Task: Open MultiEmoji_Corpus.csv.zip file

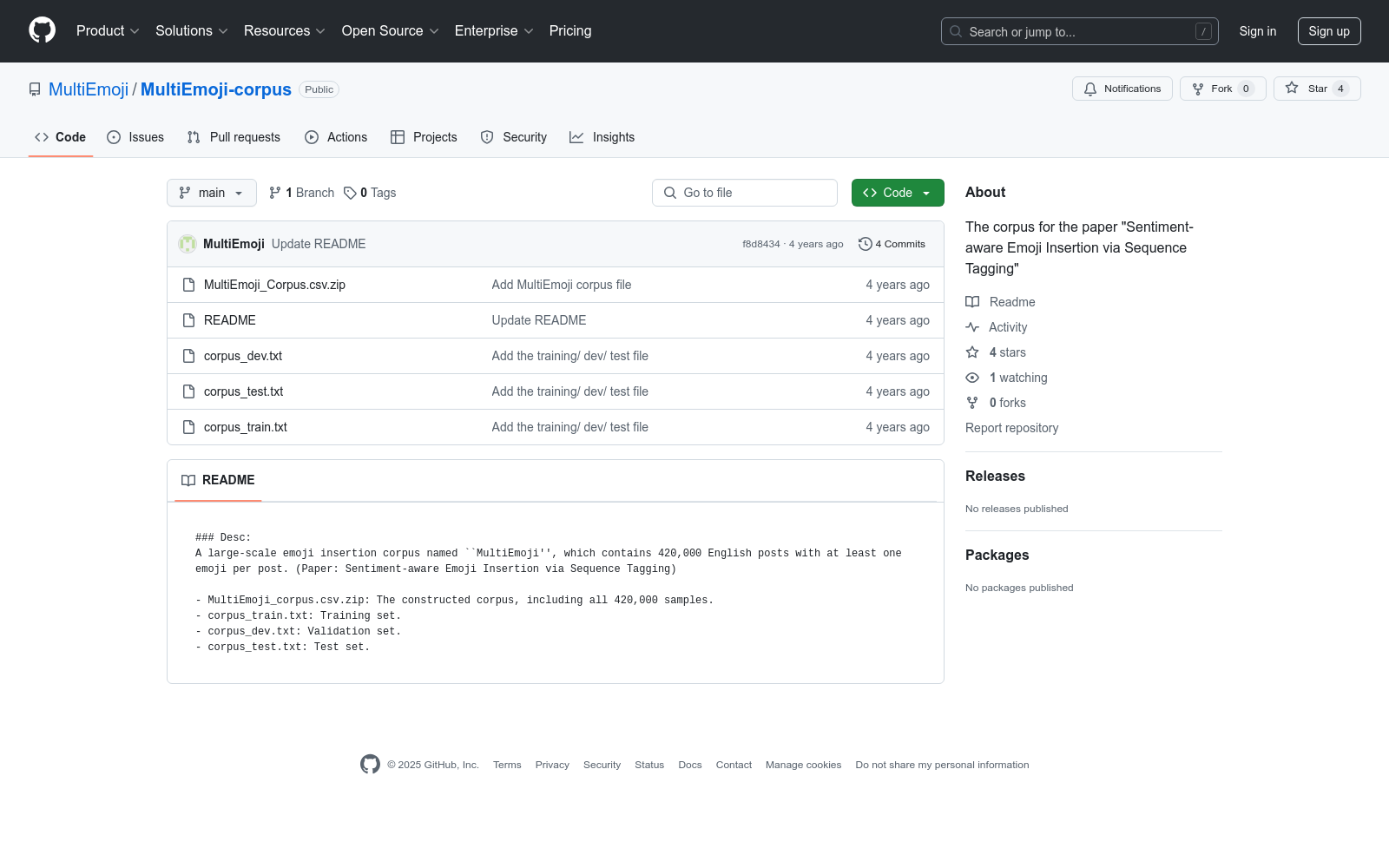Action: [274, 285]
